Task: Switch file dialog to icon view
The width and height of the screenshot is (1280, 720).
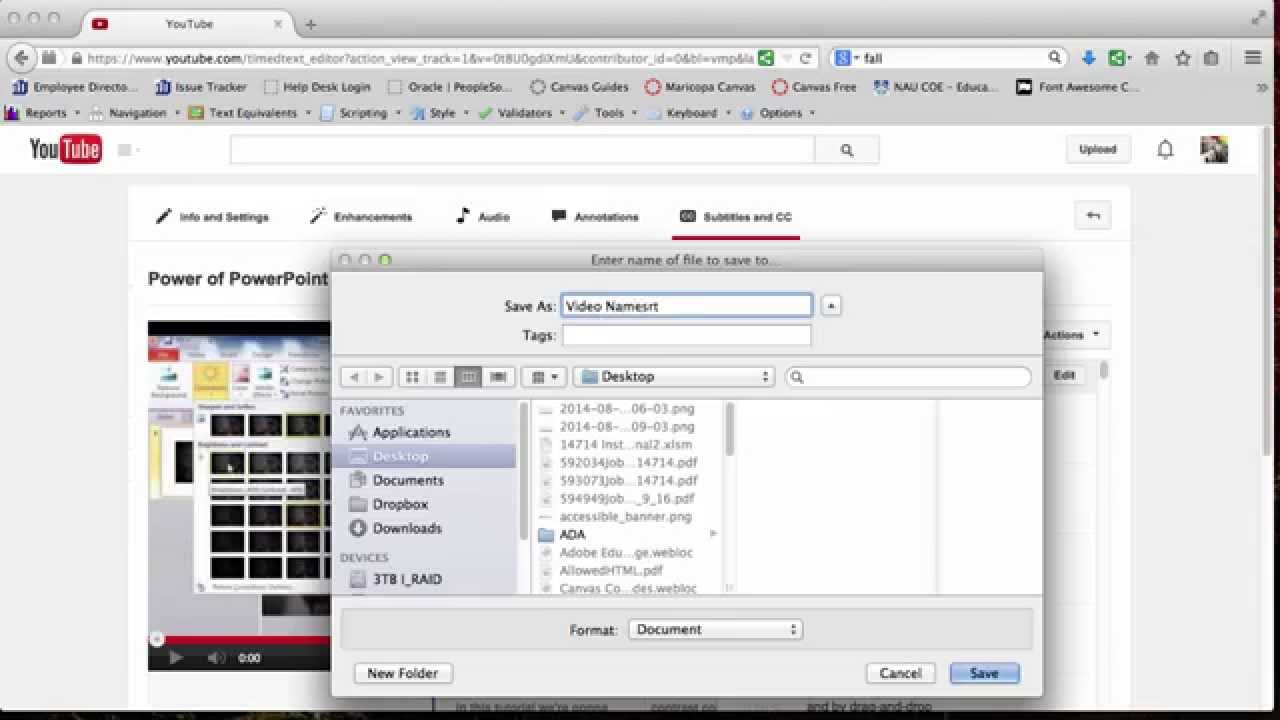Action: (411, 377)
